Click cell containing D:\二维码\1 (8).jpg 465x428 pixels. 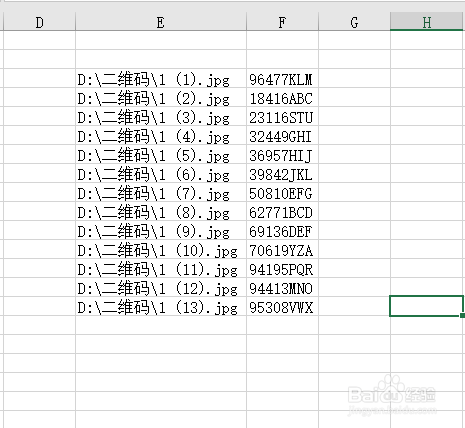coord(161,211)
